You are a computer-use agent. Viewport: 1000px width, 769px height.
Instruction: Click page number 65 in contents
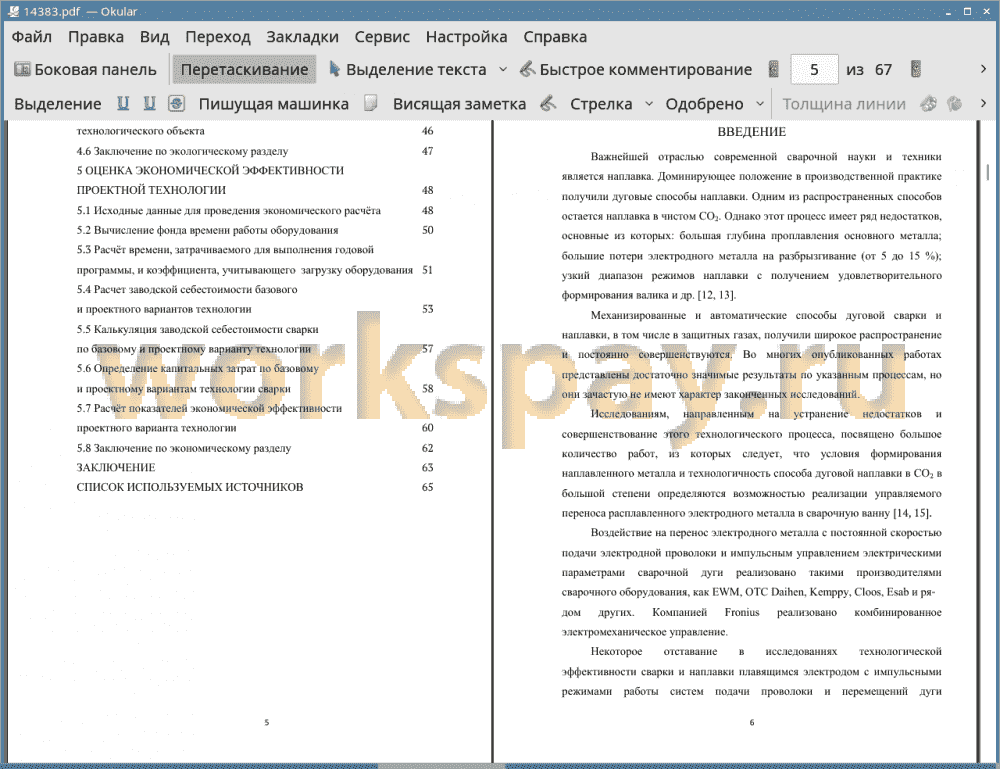click(427, 487)
